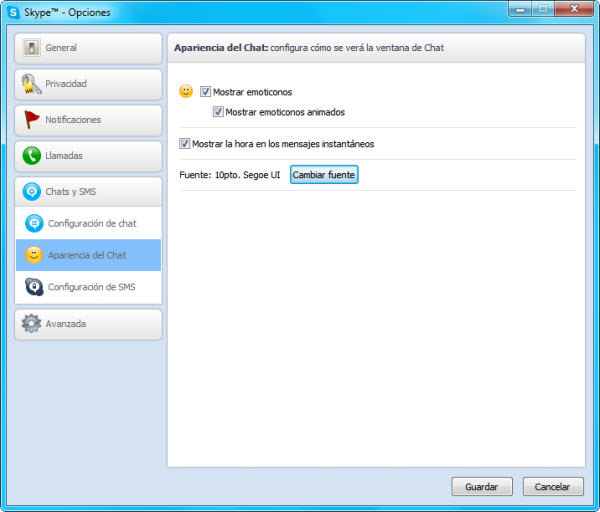Minimize the Skype Opciones window

pos(520,9)
